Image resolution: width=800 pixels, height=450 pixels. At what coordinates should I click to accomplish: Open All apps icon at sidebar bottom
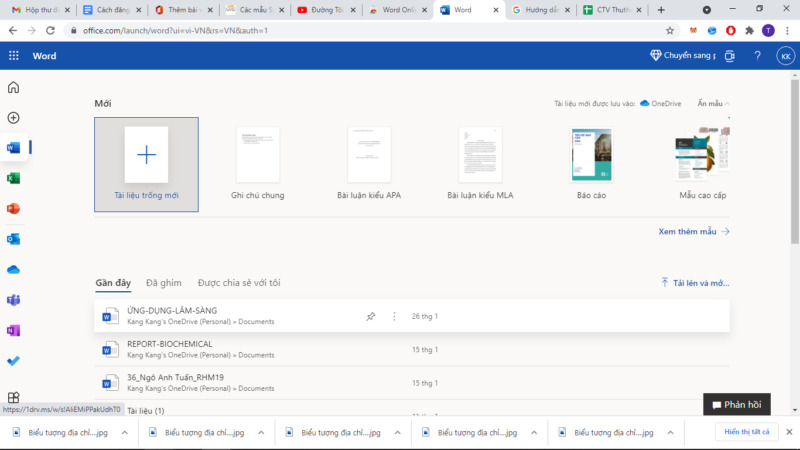[x=14, y=396]
